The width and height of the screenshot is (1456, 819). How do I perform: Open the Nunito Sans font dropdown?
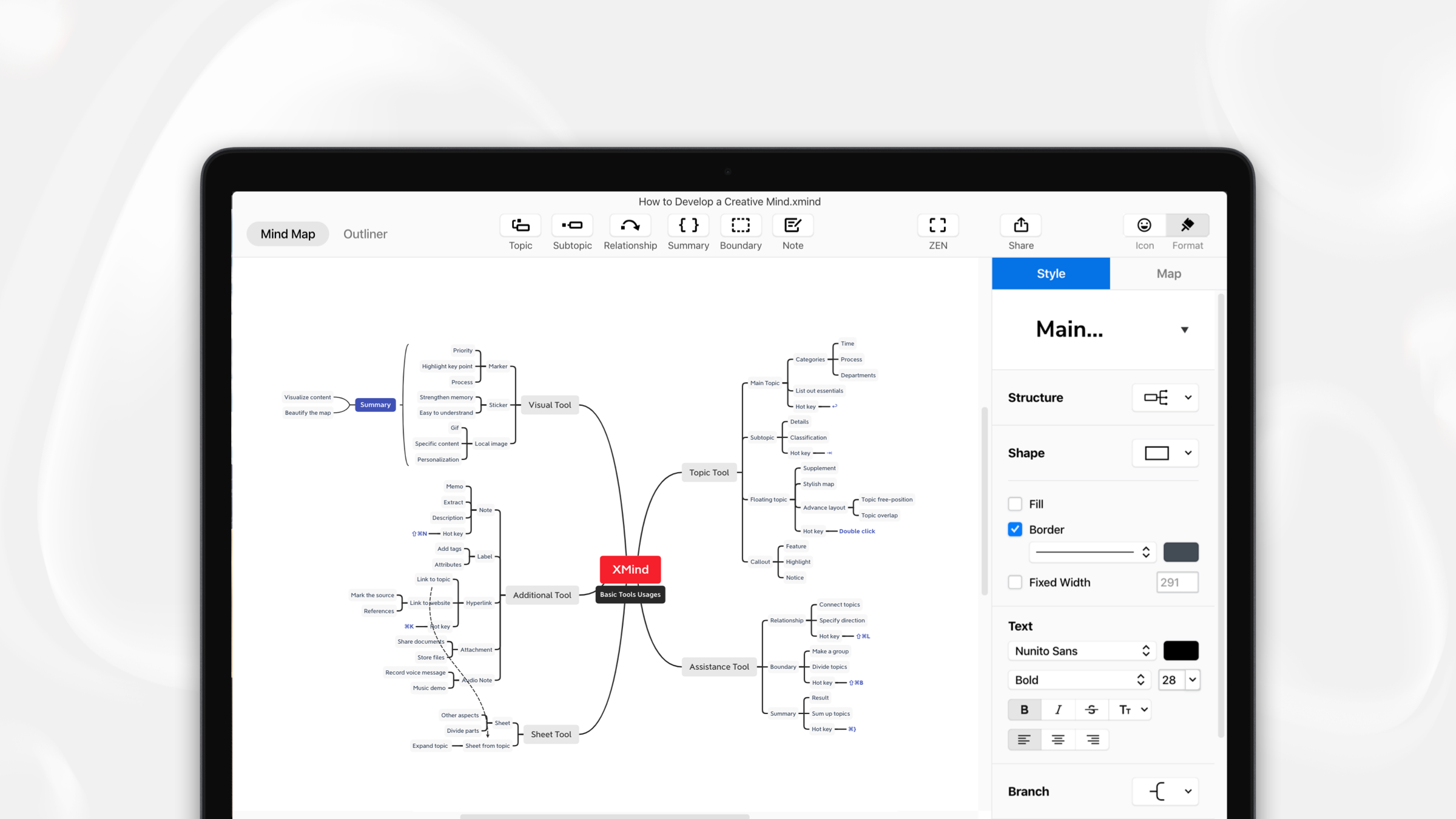1082,651
